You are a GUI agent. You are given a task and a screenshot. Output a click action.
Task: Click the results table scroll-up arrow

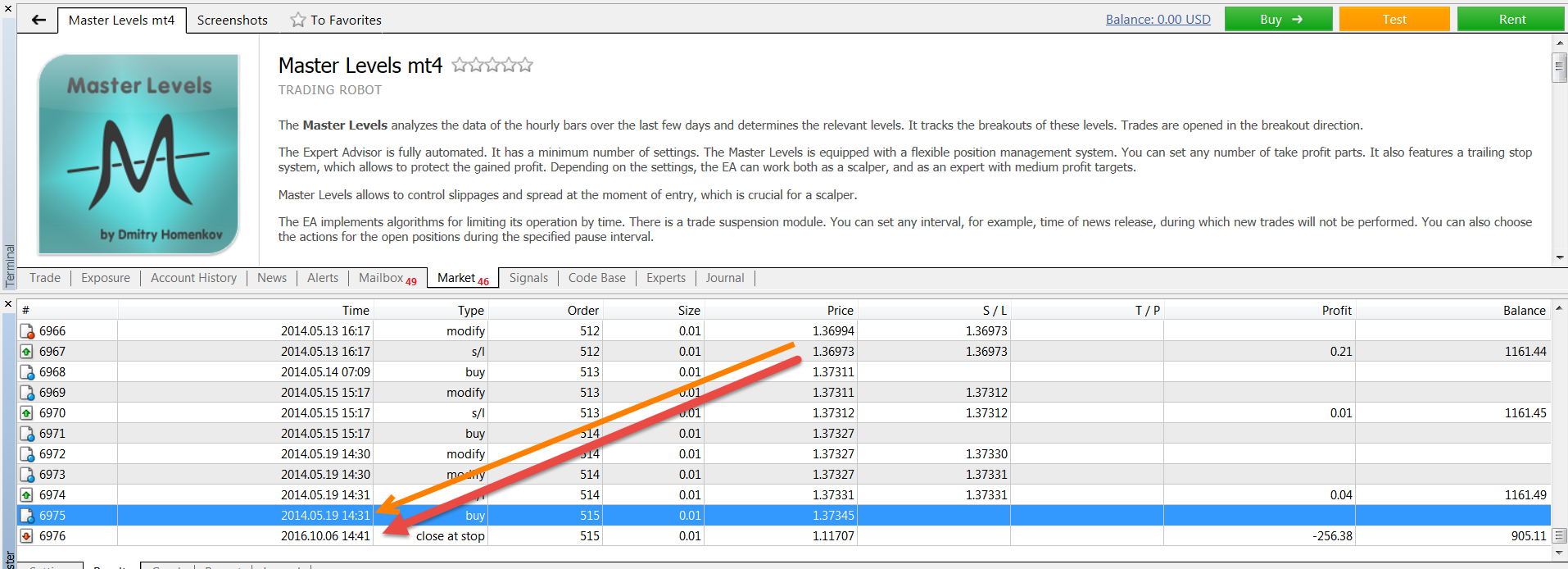tap(1559, 308)
